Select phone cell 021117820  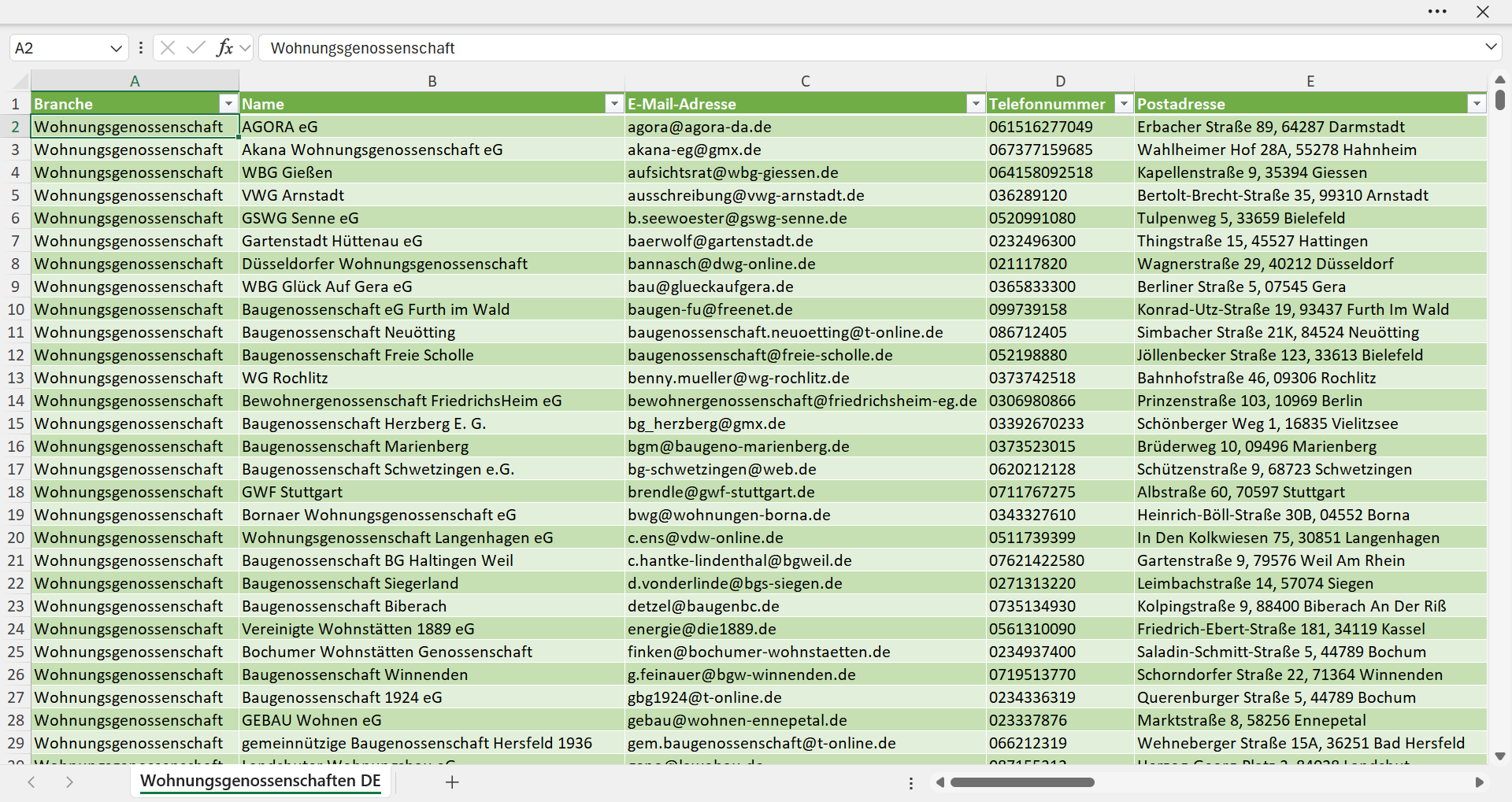1060,264
